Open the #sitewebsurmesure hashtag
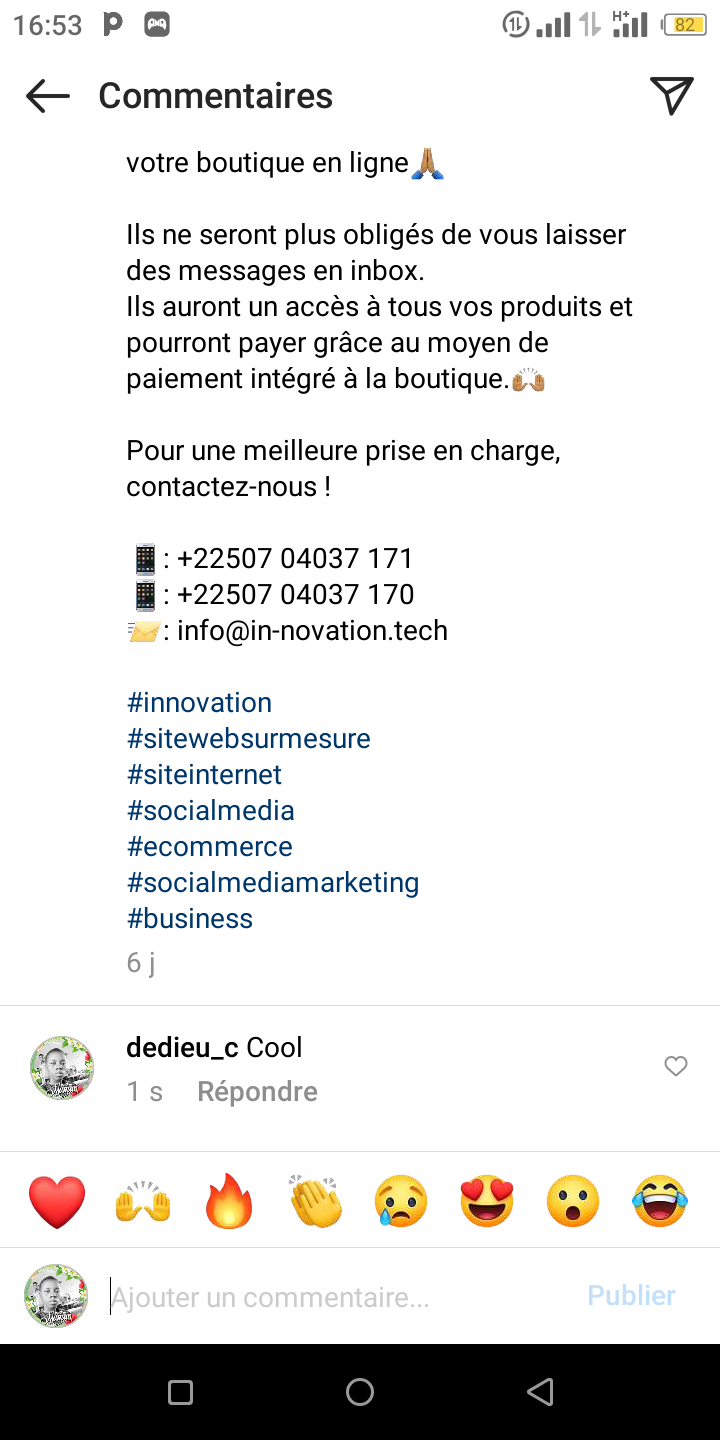 pyautogui.click(x=248, y=739)
